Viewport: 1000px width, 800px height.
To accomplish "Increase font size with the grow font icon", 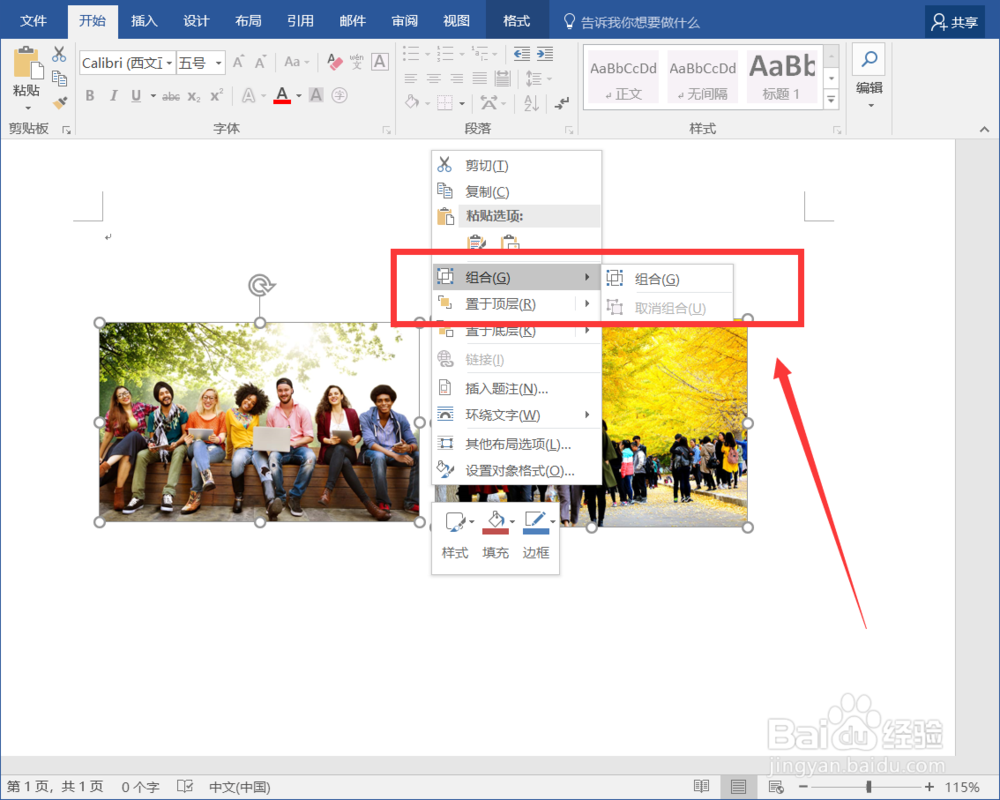I will point(239,63).
